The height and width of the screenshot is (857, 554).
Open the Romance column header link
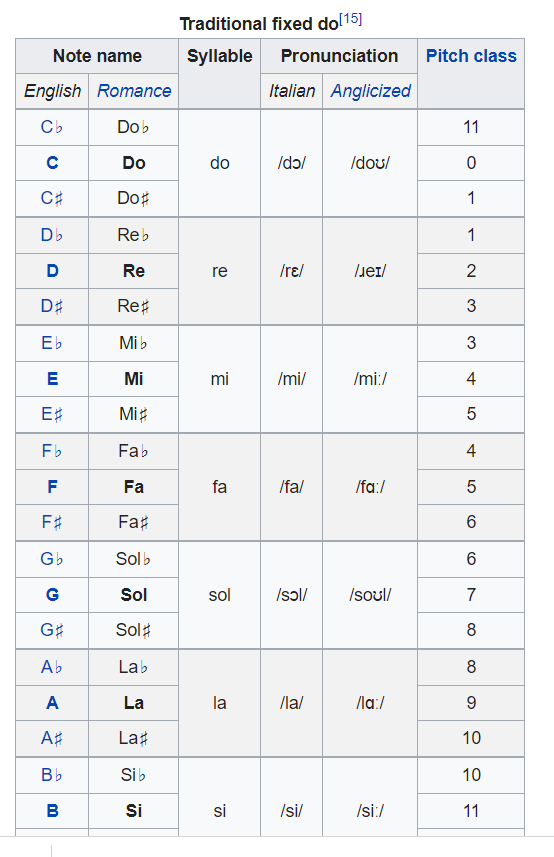pos(134,91)
